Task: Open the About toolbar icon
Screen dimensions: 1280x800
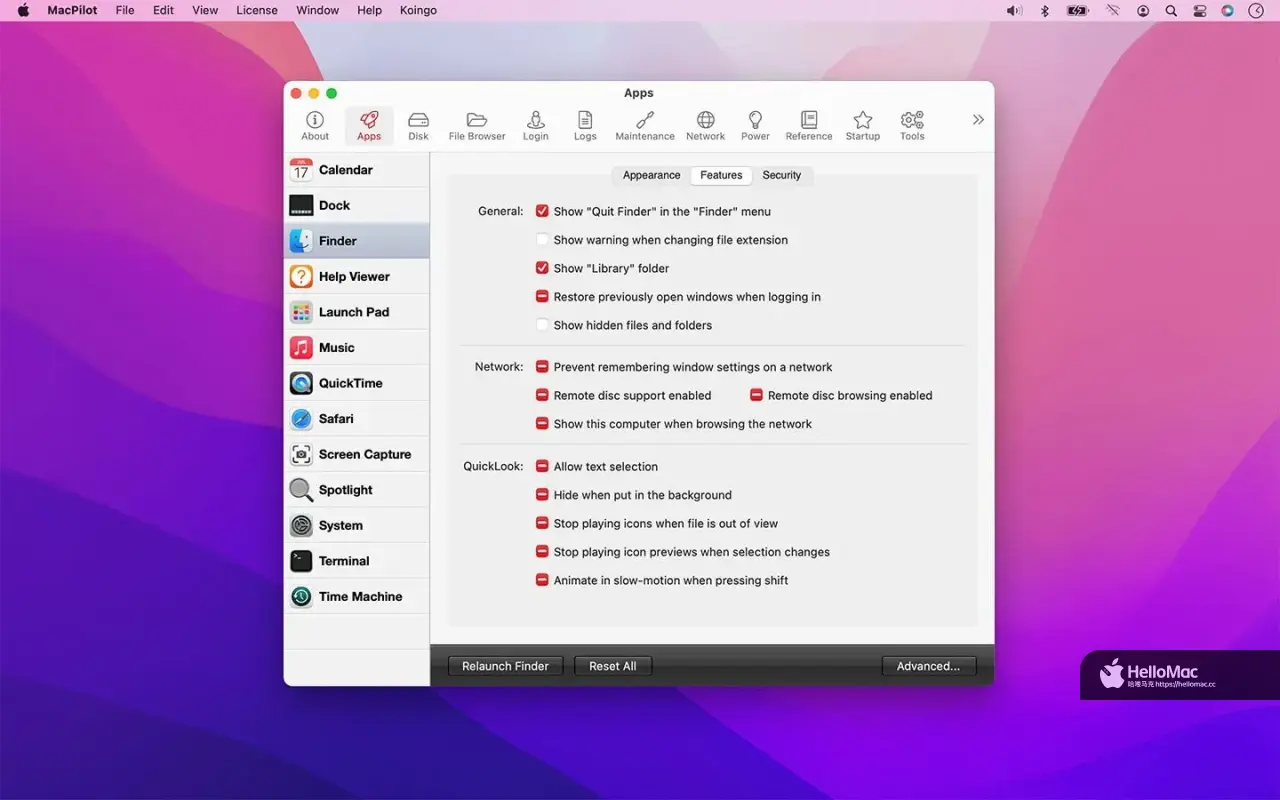Action: click(x=315, y=126)
